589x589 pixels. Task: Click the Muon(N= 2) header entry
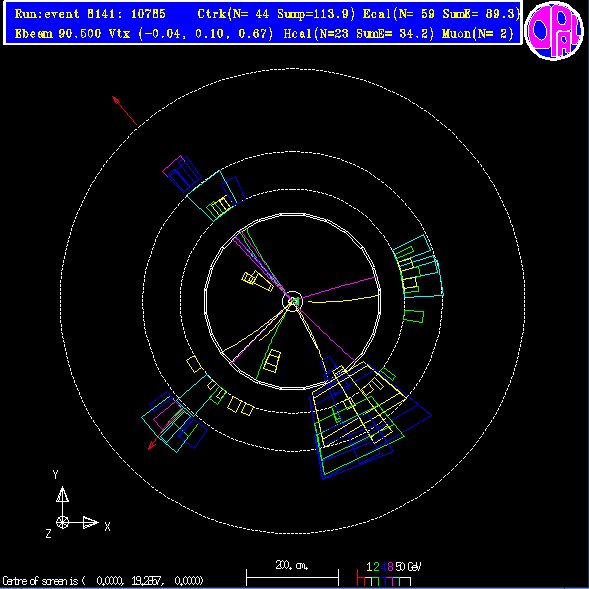pyautogui.click(x=478, y=34)
